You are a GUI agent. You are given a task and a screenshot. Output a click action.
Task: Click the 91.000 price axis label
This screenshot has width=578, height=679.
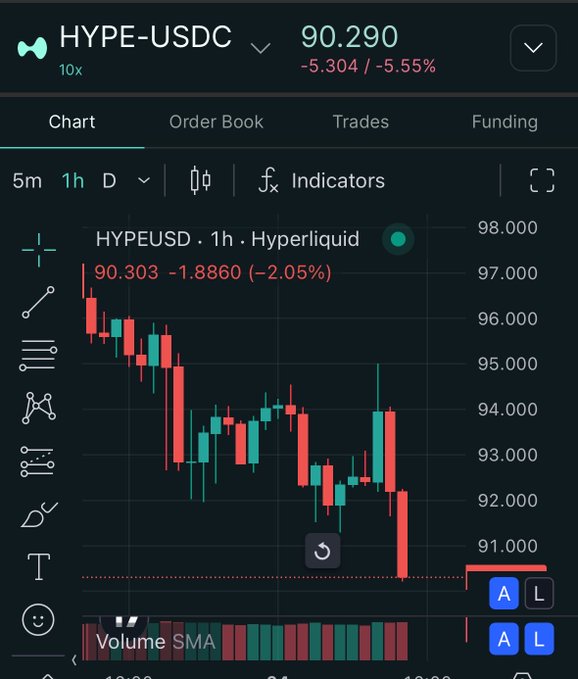tap(507, 546)
